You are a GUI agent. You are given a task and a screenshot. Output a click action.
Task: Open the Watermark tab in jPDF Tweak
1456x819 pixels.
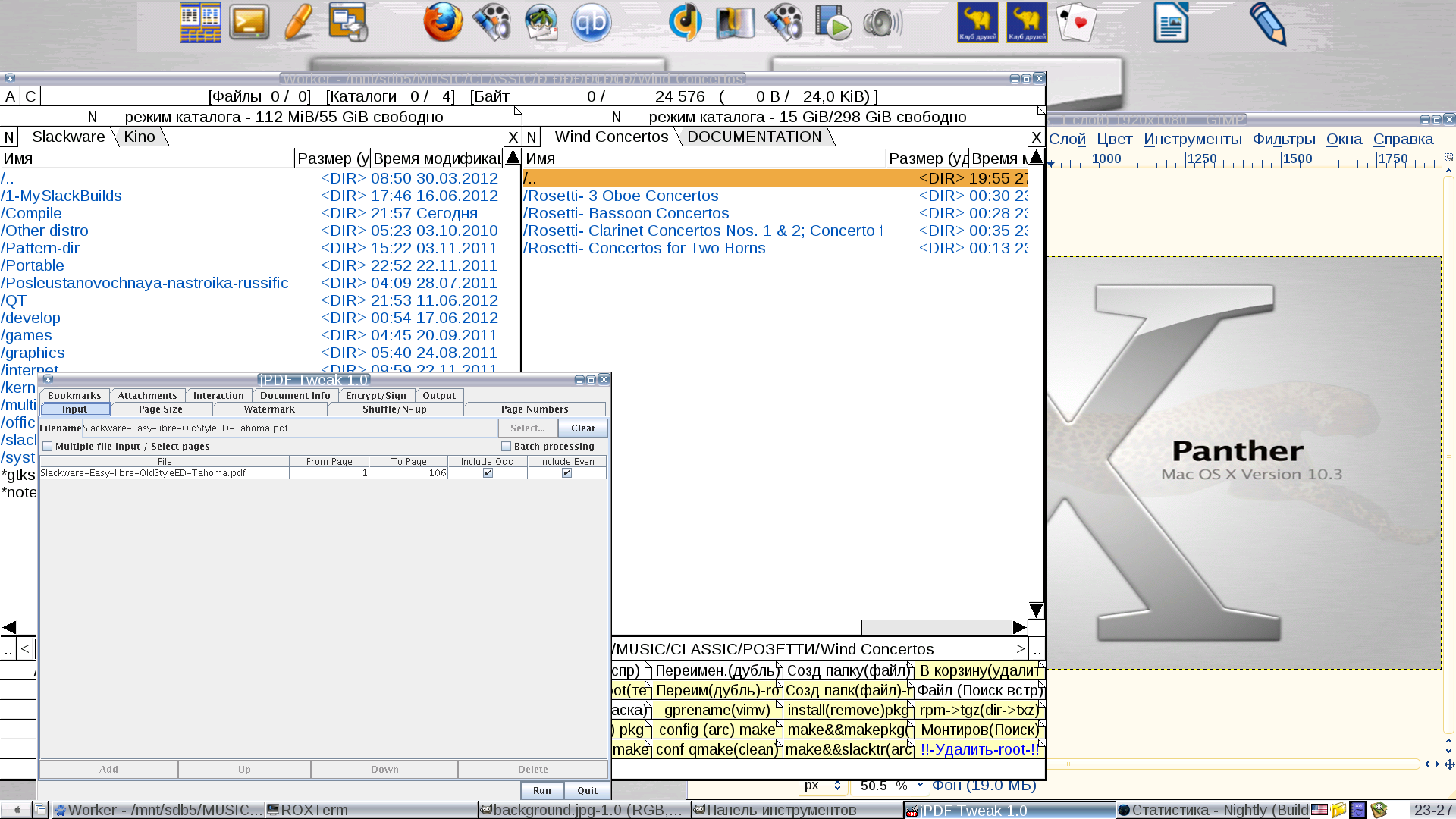point(269,409)
